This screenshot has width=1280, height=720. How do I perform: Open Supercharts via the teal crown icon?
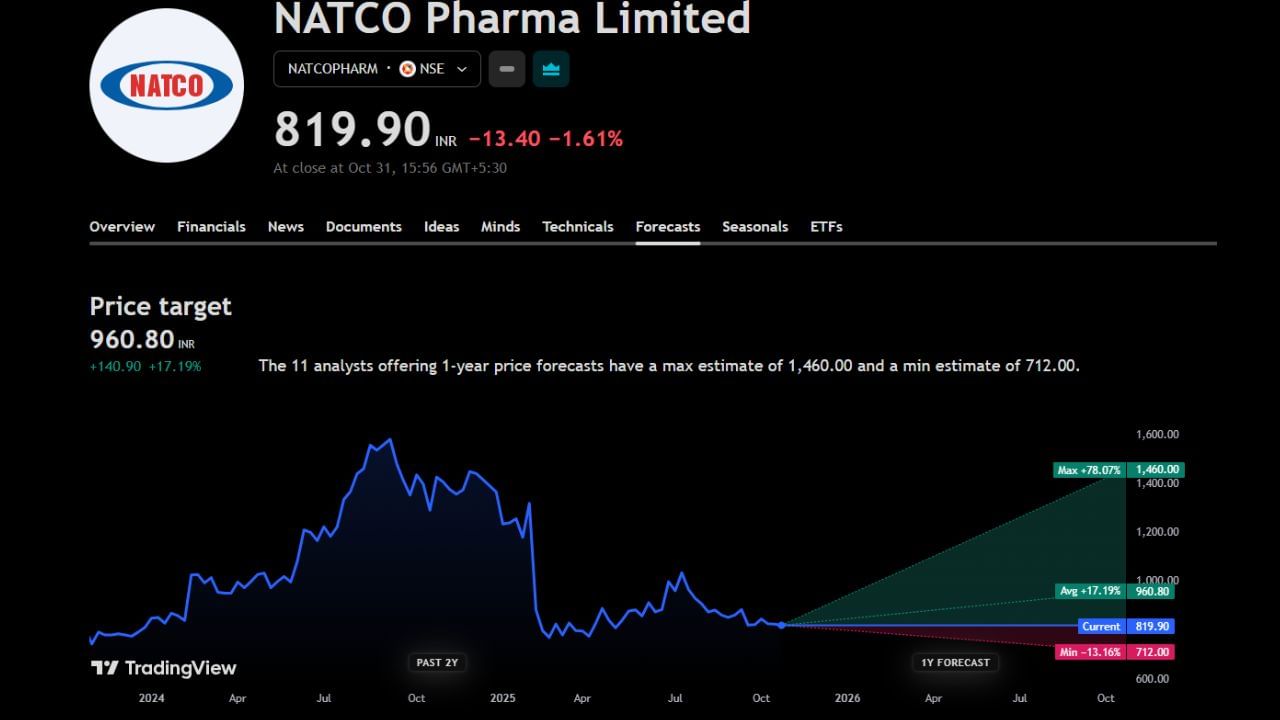click(x=551, y=68)
